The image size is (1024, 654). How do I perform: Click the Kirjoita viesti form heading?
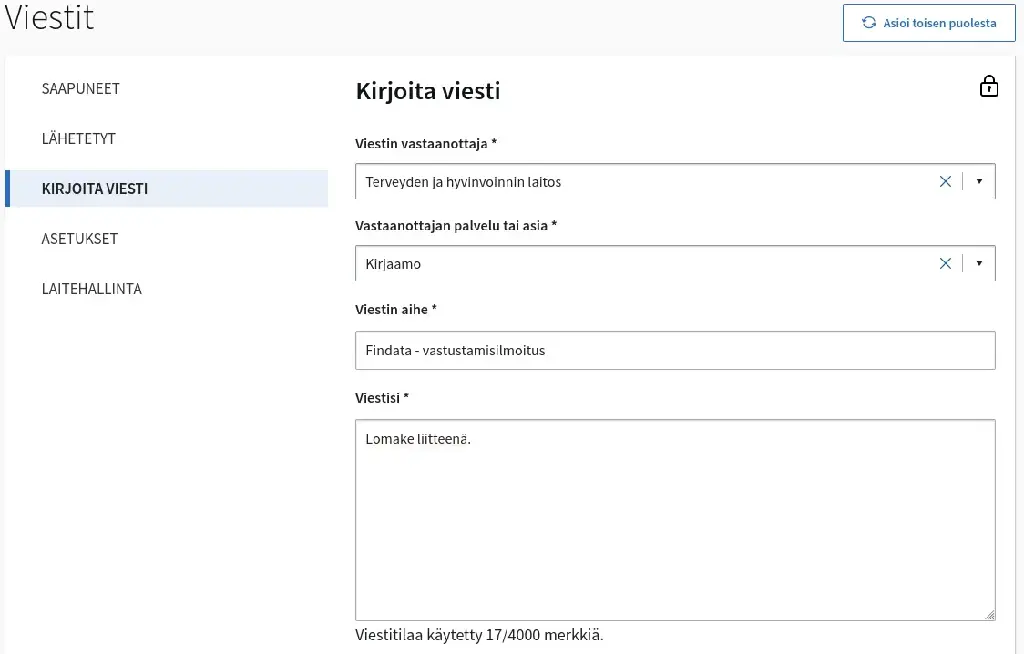pyautogui.click(x=428, y=91)
